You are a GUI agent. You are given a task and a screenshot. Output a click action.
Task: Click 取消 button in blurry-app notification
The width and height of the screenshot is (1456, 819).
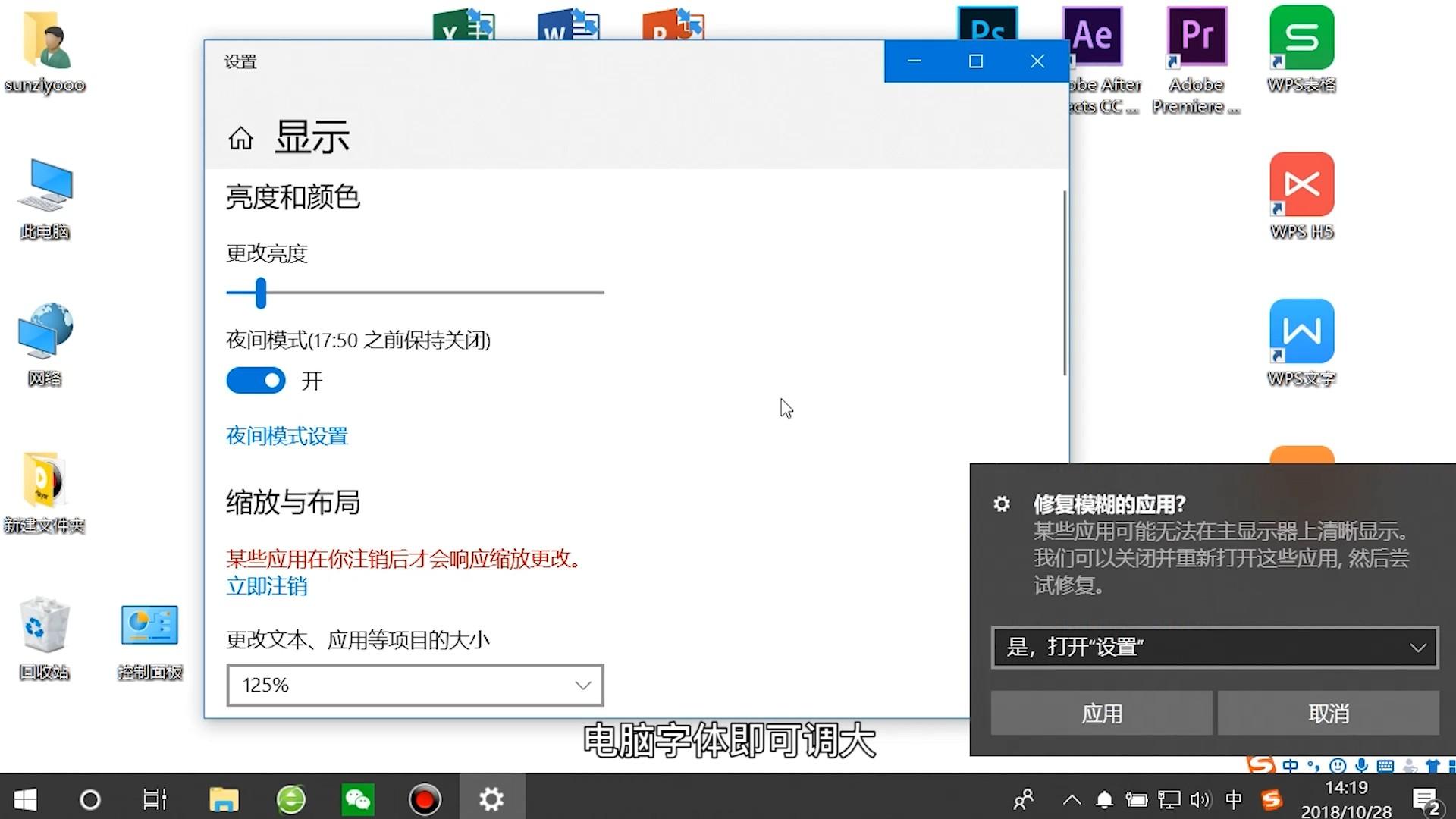pos(1329,713)
